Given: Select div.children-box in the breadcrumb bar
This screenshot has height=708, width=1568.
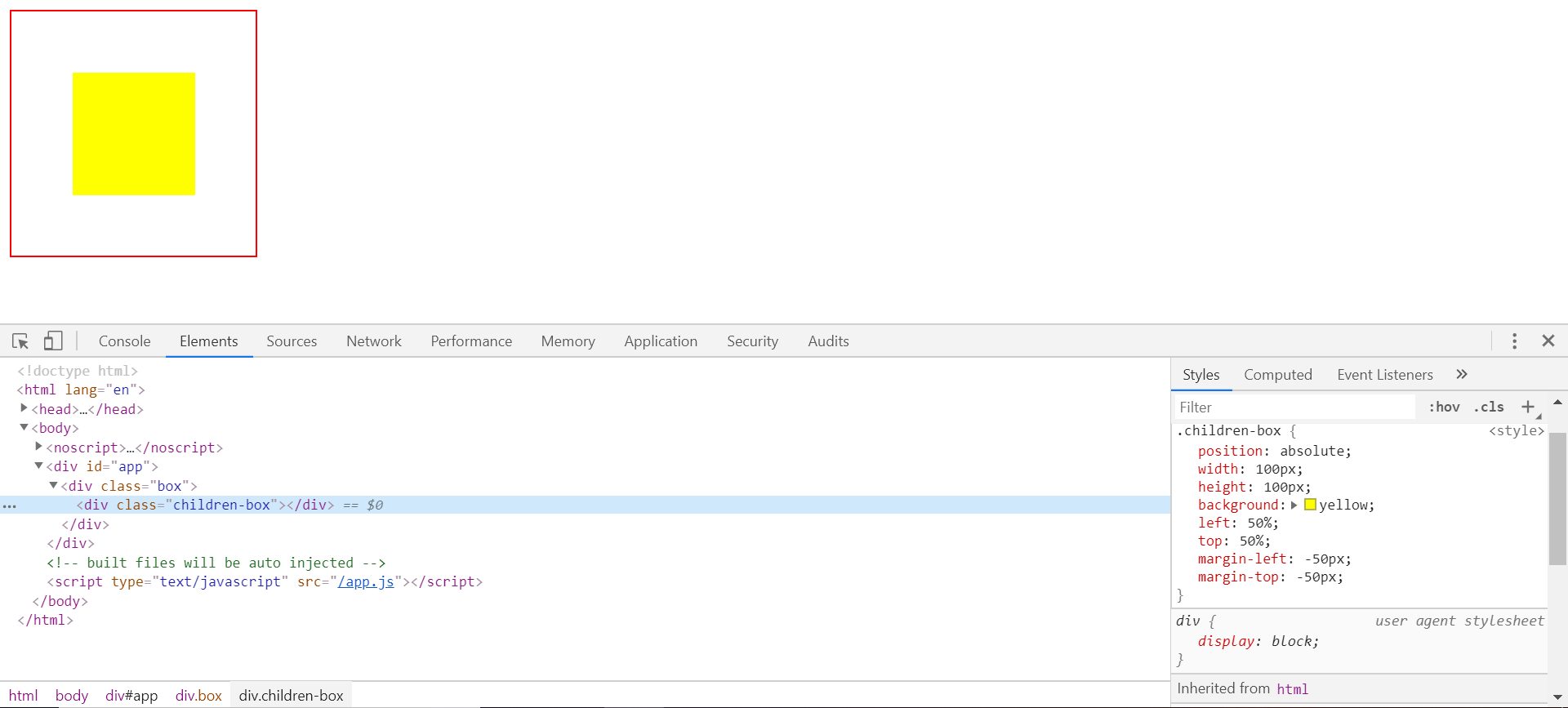Looking at the screenshot, I should (291, 696).
